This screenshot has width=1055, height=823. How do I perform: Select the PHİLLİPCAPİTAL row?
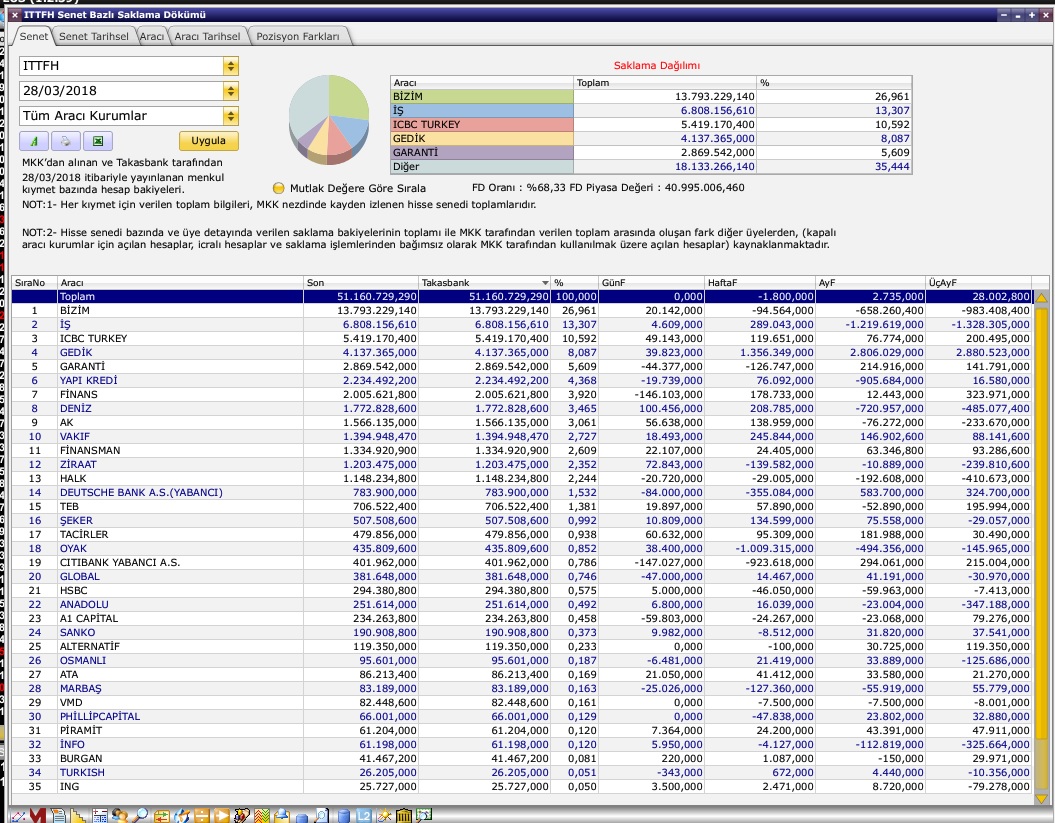[521, 717]
